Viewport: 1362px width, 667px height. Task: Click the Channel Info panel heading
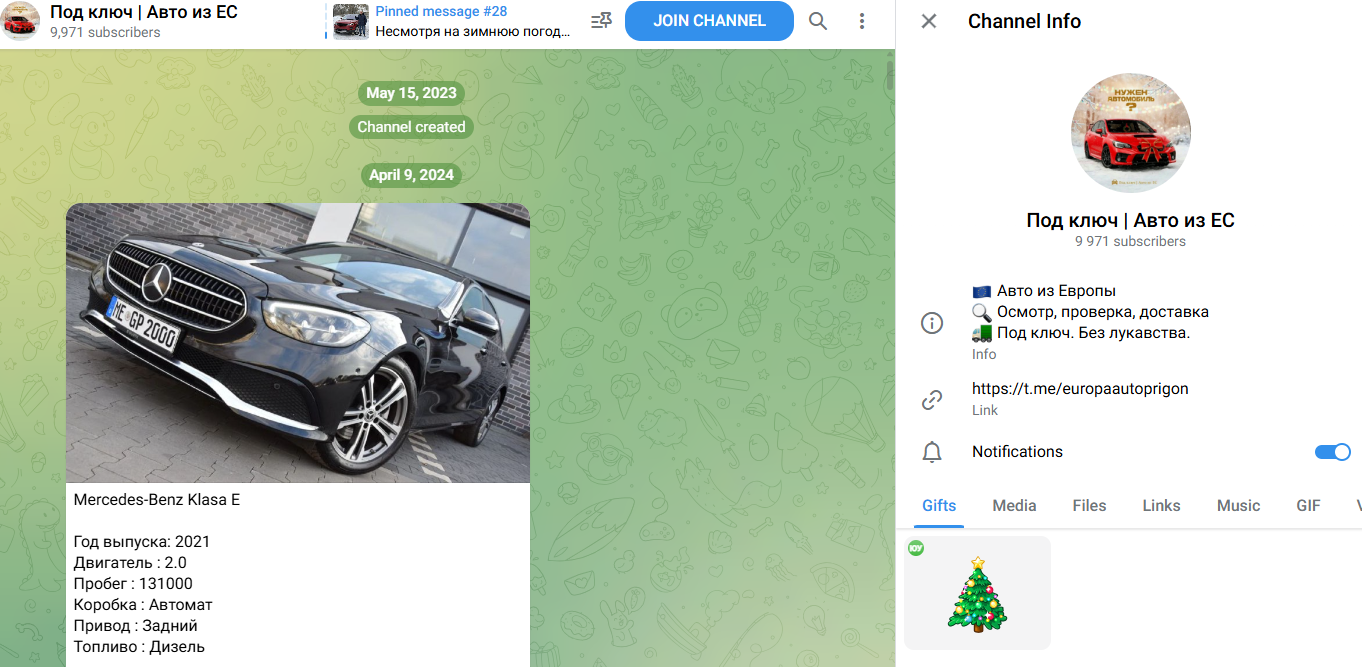click(x=1024, y=21)
